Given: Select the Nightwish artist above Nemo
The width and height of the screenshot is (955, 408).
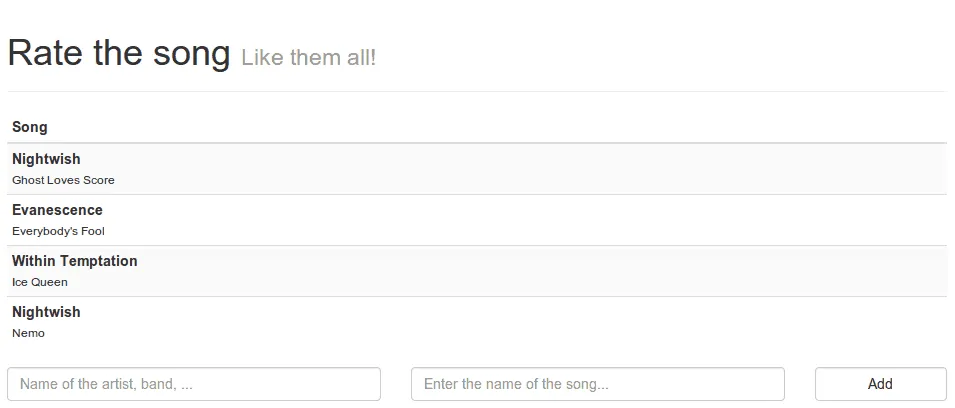Looking at the screenshot, I should tap(46, 312).
